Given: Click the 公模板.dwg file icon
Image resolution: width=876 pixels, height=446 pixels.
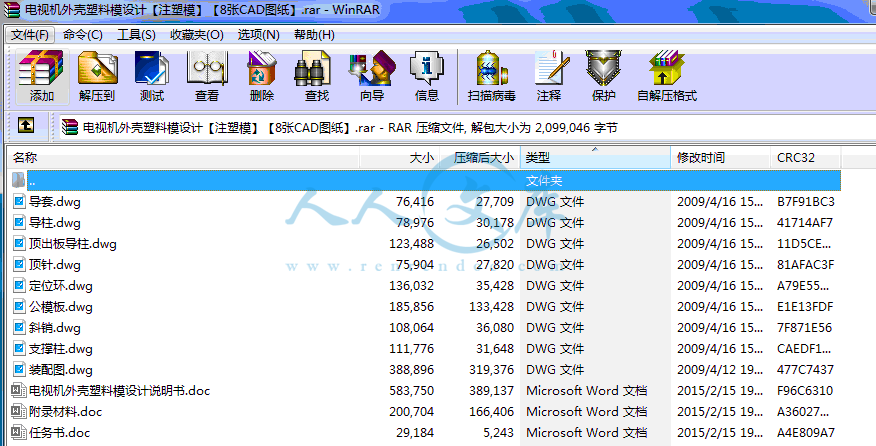Looking at the screenshot, I should point(20,306).
